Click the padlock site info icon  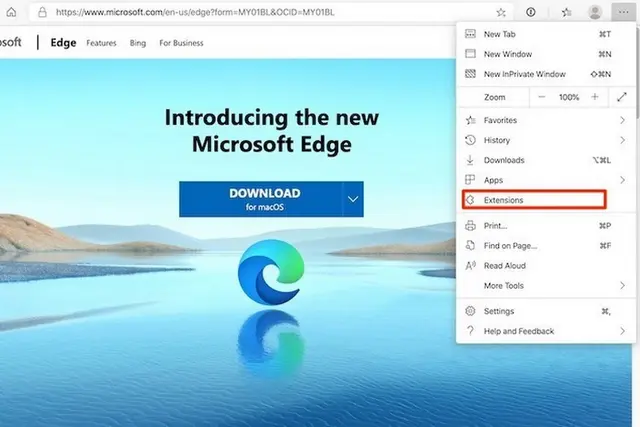(42, 12)
